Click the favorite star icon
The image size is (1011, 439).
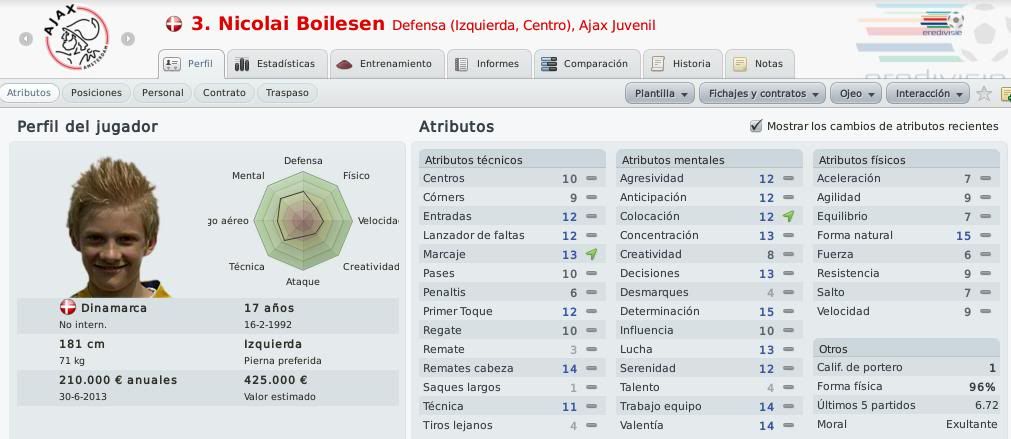[983, 93]
